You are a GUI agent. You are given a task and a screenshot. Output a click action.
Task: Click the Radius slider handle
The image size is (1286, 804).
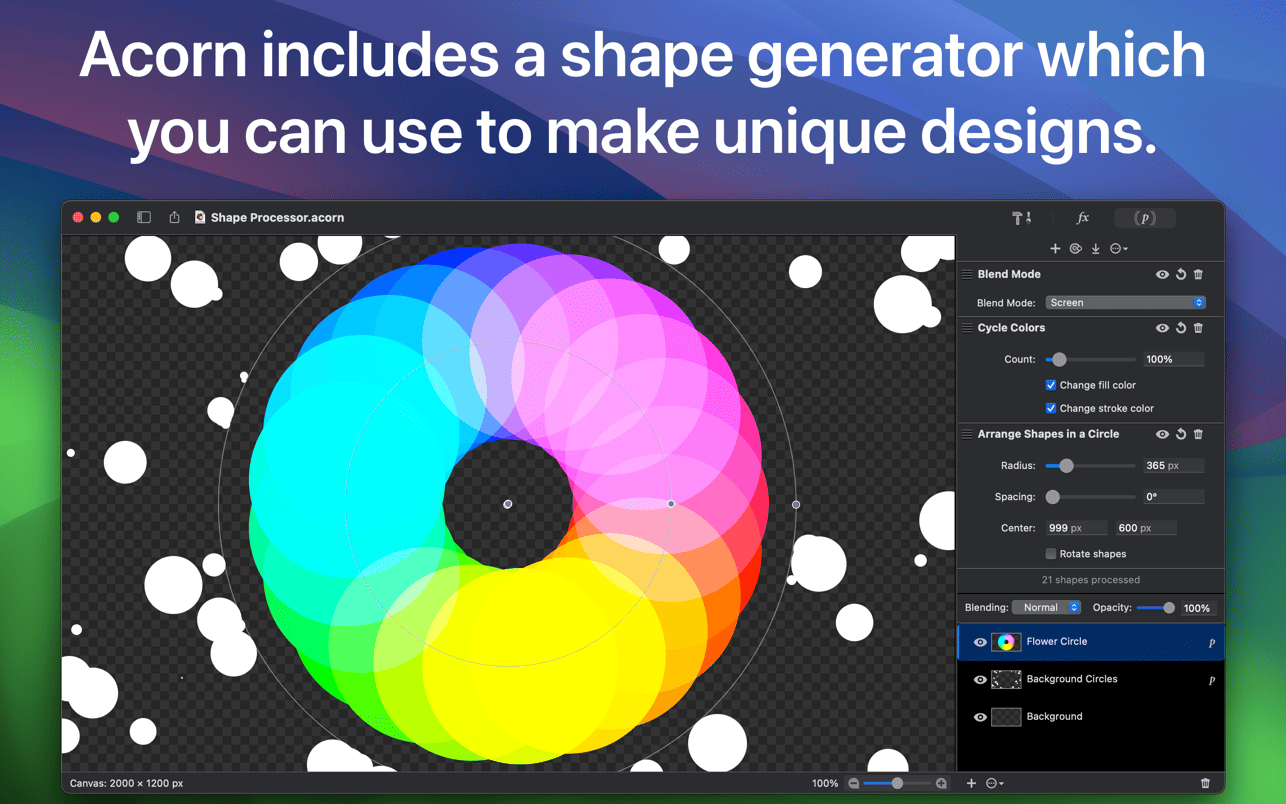(1066, 466)
